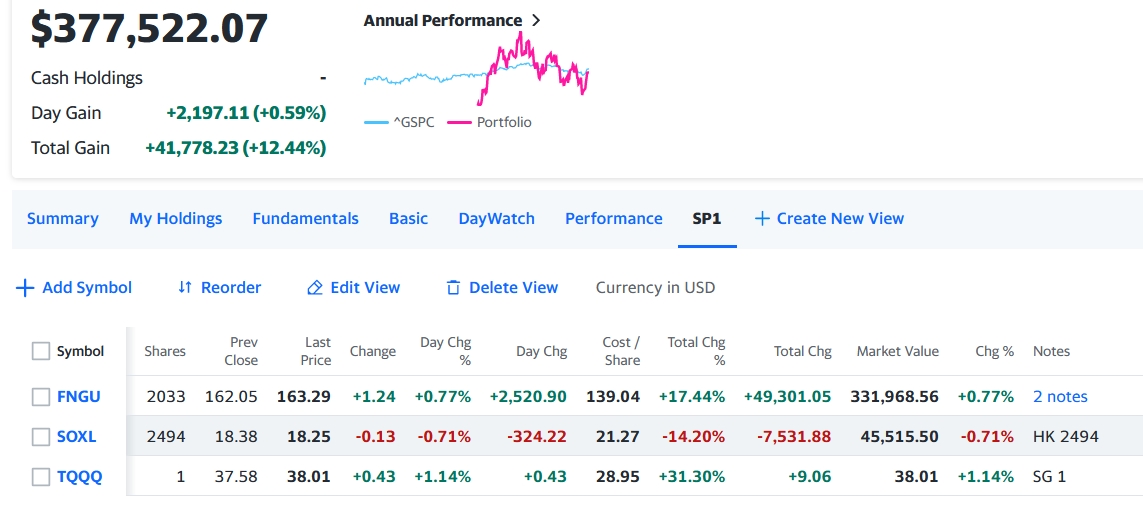Open the FNGU ticker link
This screenshot has width=1143, height=507.
coord(78,397)
